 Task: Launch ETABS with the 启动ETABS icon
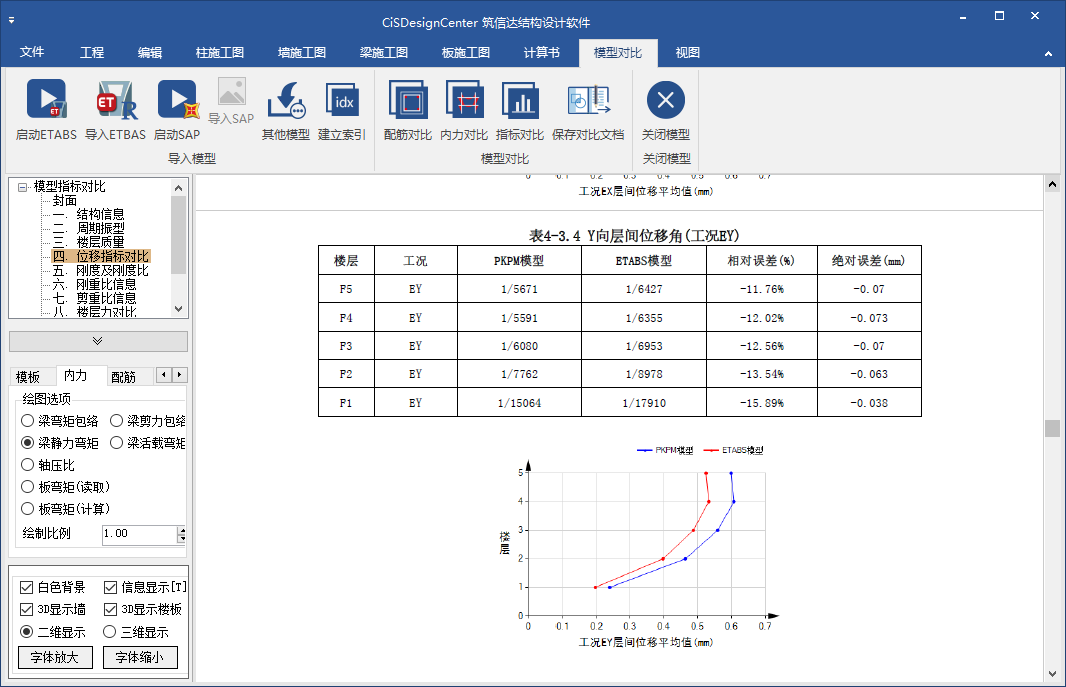tap(46, 110)
